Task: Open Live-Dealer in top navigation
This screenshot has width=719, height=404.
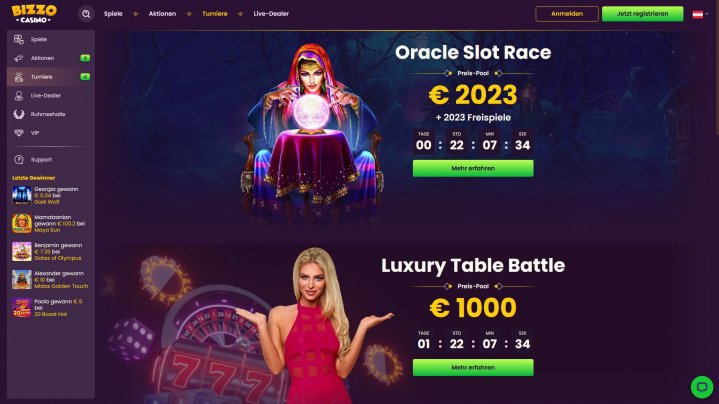Action: [271, 14]
